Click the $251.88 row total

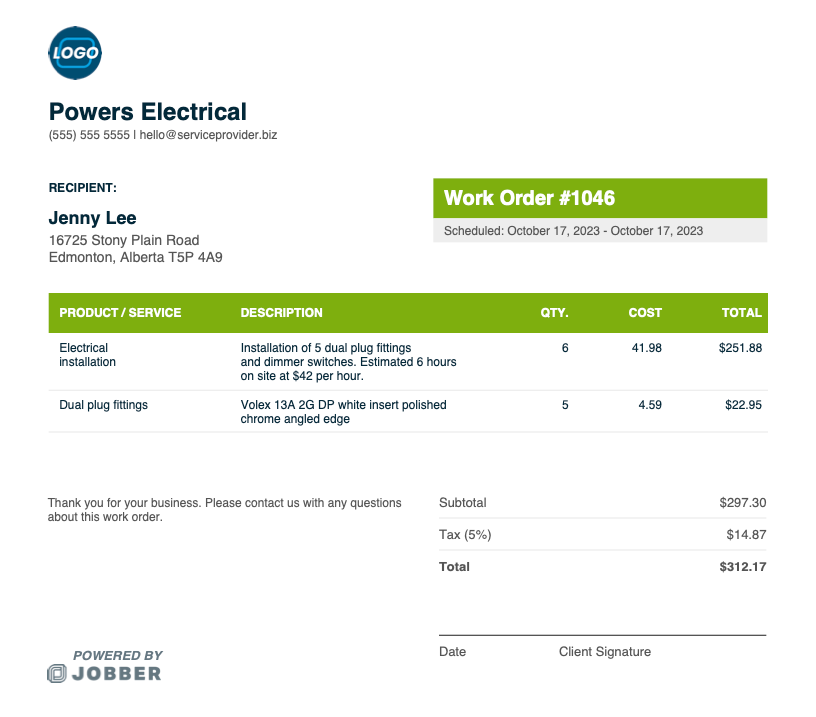740,348
